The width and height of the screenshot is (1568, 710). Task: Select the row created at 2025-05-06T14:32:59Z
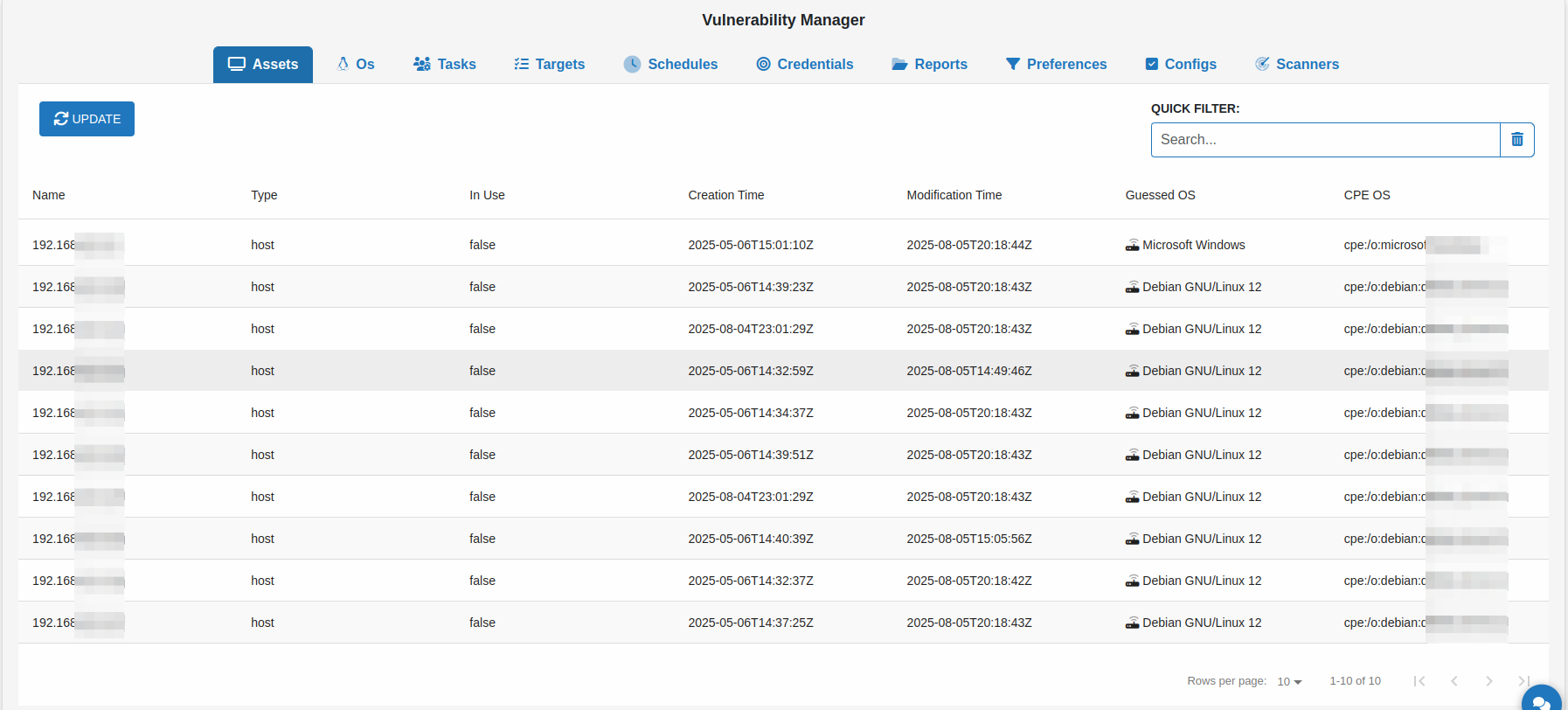(750, 371)
